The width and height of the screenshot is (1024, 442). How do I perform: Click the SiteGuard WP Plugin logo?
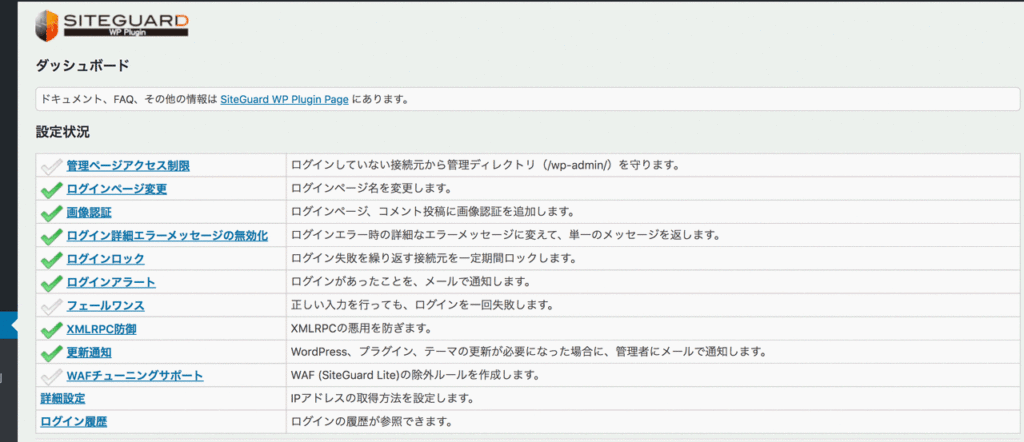pyautogui.click(x=112, y=25)
